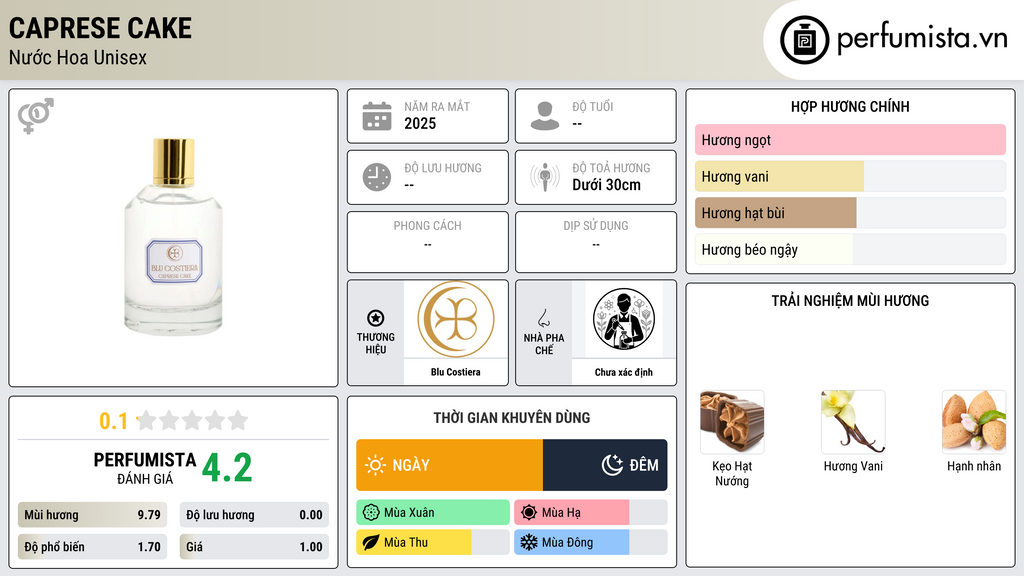This screenshot has width=1024, height=576.
Task: Click the Hương béo ngậy accord bar
Action: coord(850,249)
